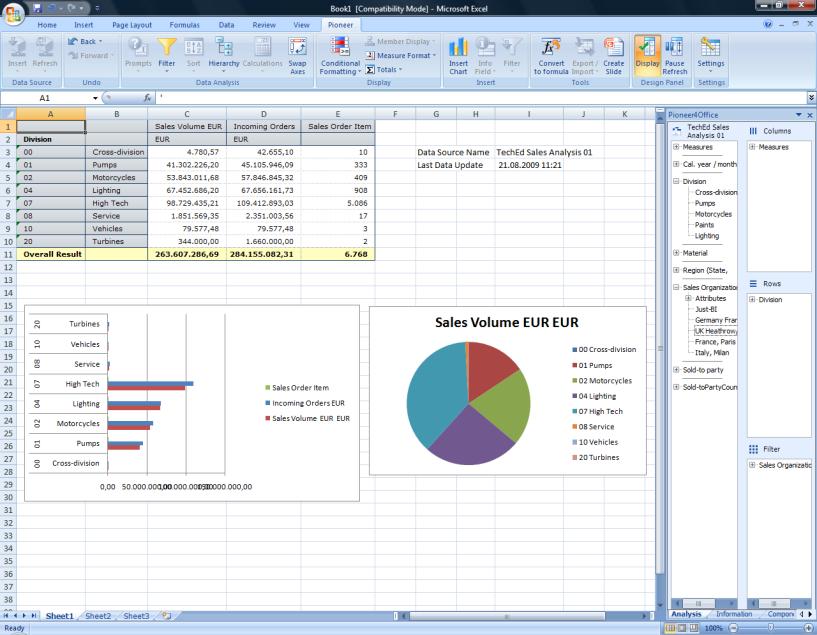The image size is (817, 635).
Task: Expand the Measures node in analysis tree
Action: 676,147
